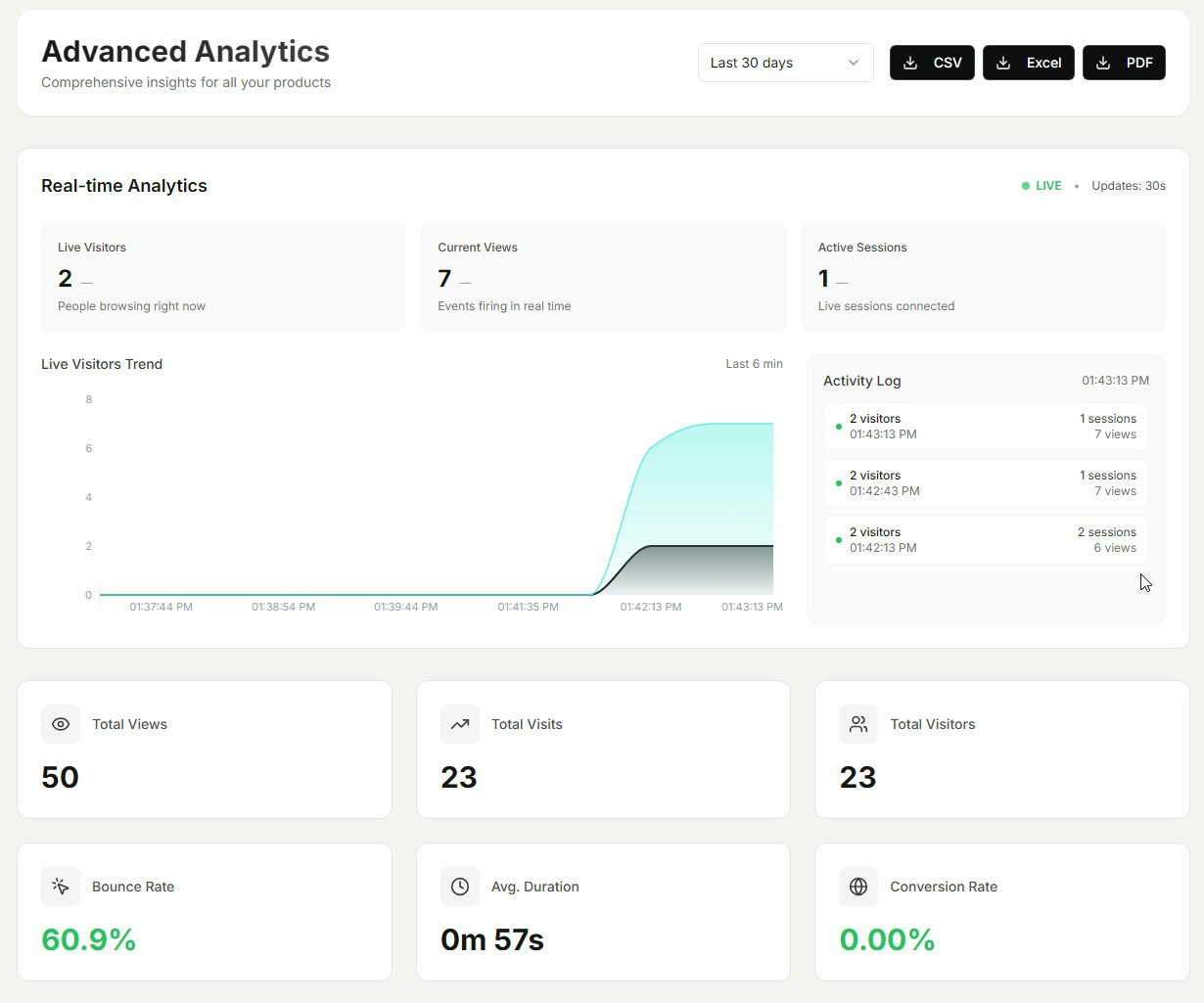Click the download icon inside the Excel button
This screenshot has height=1003, width=1204.
click(1002, 62)
